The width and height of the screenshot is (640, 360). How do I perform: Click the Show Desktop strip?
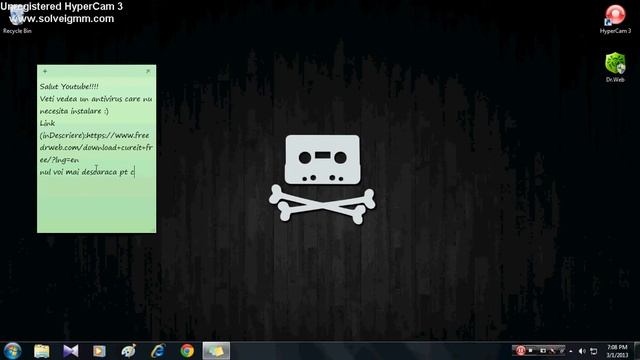click(637, 351)
